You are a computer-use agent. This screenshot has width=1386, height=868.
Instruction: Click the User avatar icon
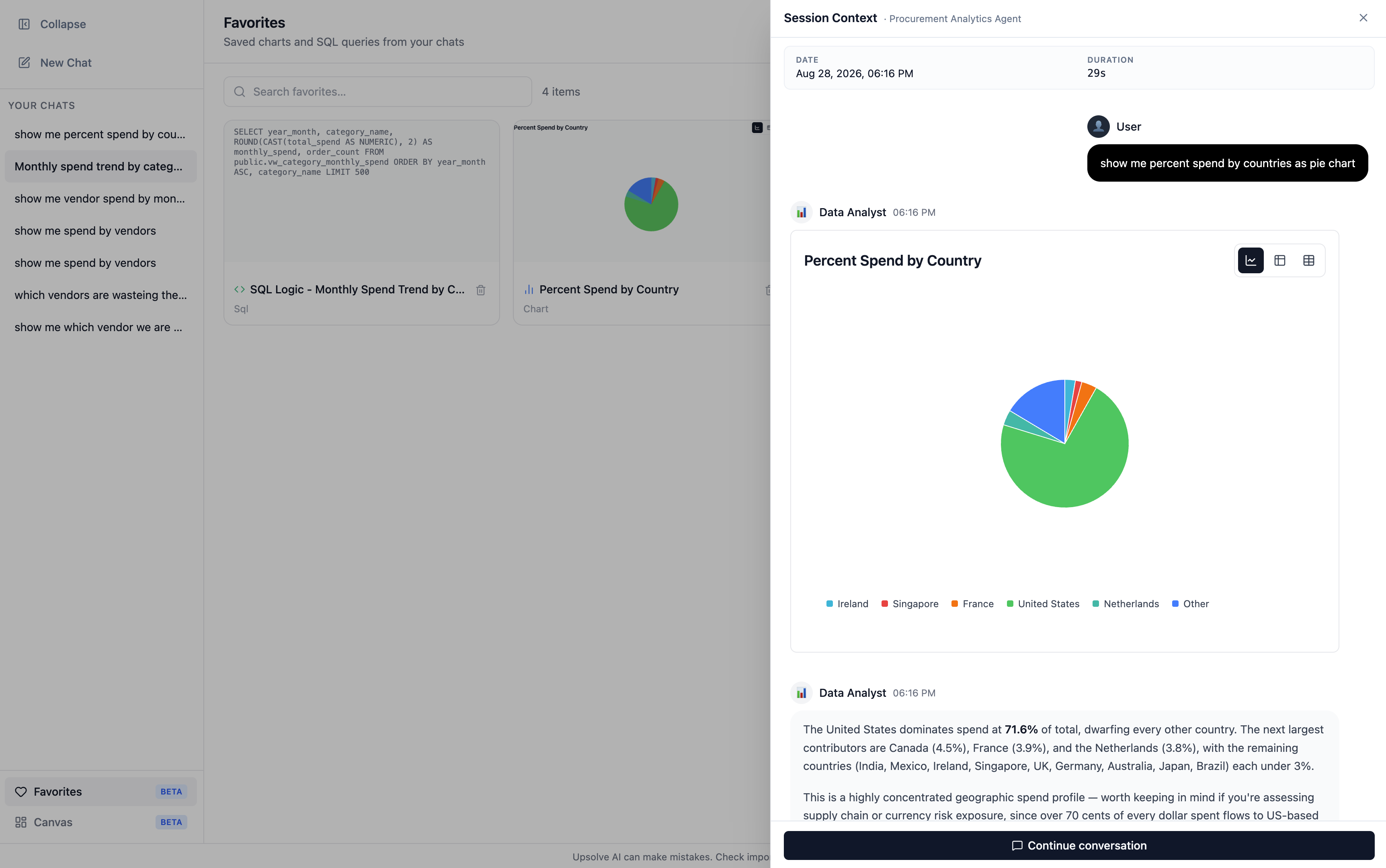coord(1098,127)
